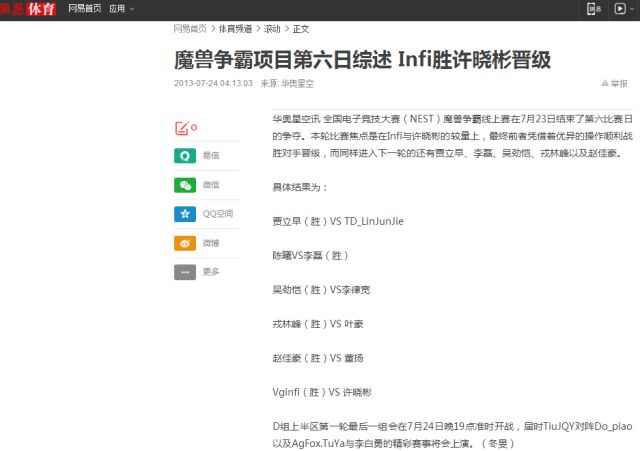
Task: Report the article via 举报
Action: pos(614,84)
